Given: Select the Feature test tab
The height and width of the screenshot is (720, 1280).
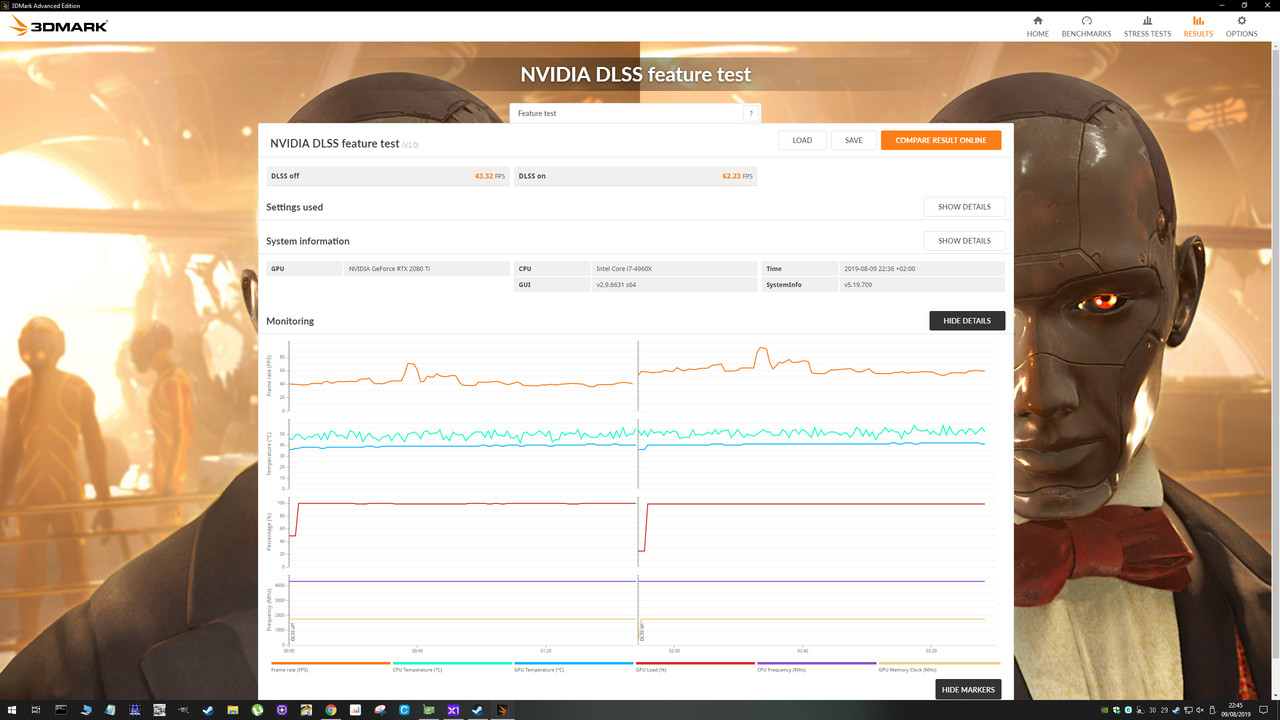Looking at the screenshot, I should click(x=627, y=113).
